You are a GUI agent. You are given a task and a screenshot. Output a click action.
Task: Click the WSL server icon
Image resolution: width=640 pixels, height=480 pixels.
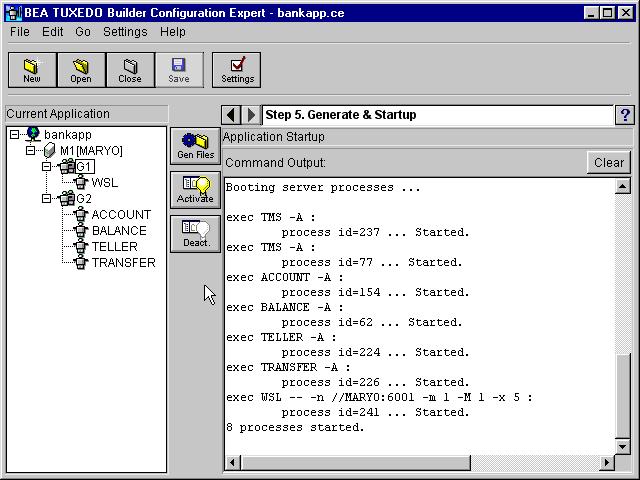click(81, 182)
